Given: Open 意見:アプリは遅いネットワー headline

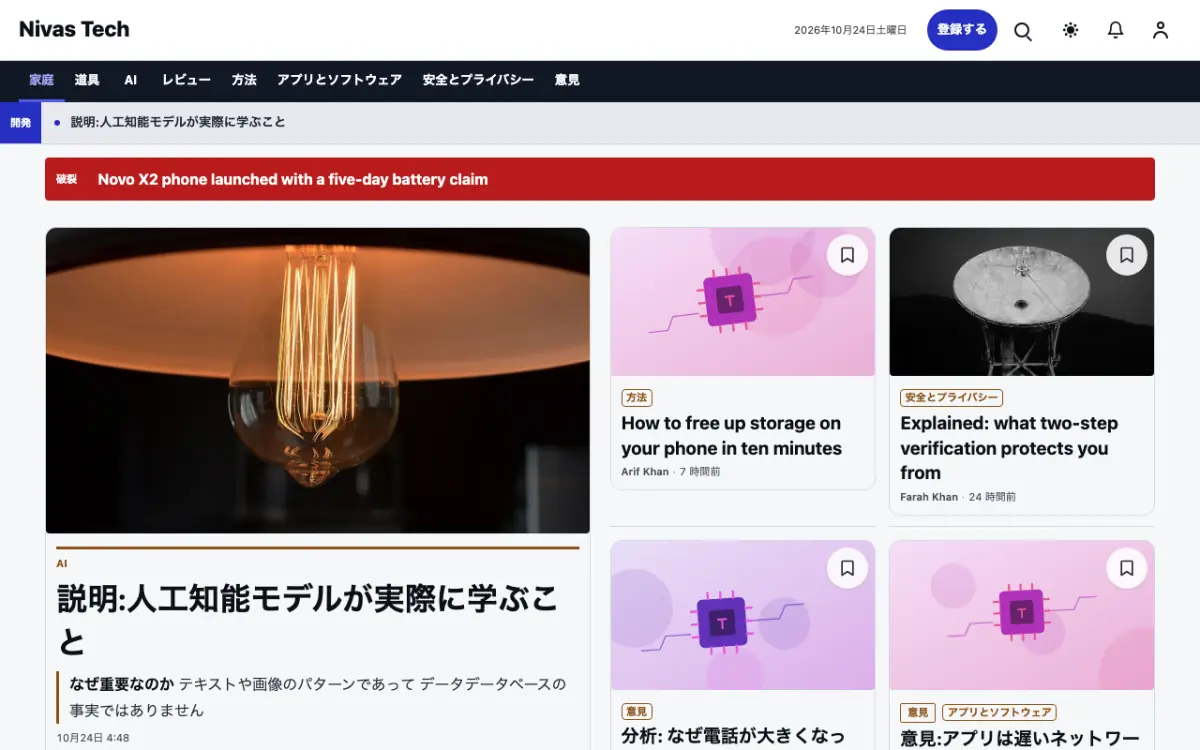Looking at the screenshot, I should [x=1020, y=738].
